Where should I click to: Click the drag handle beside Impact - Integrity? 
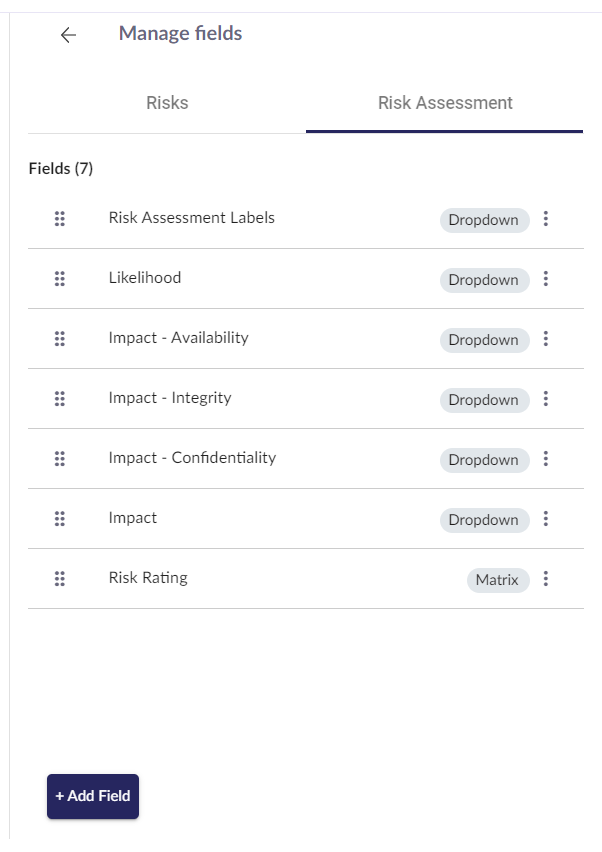coord(60,399)
